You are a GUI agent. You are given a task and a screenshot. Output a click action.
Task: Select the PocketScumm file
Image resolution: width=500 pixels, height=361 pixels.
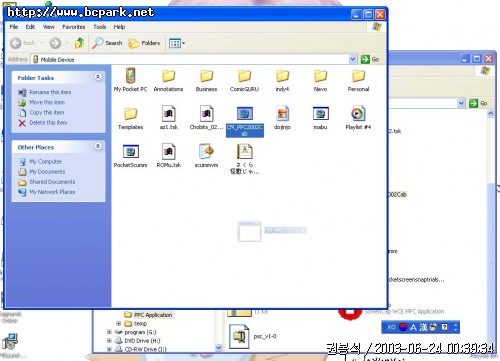click(130, 156)
